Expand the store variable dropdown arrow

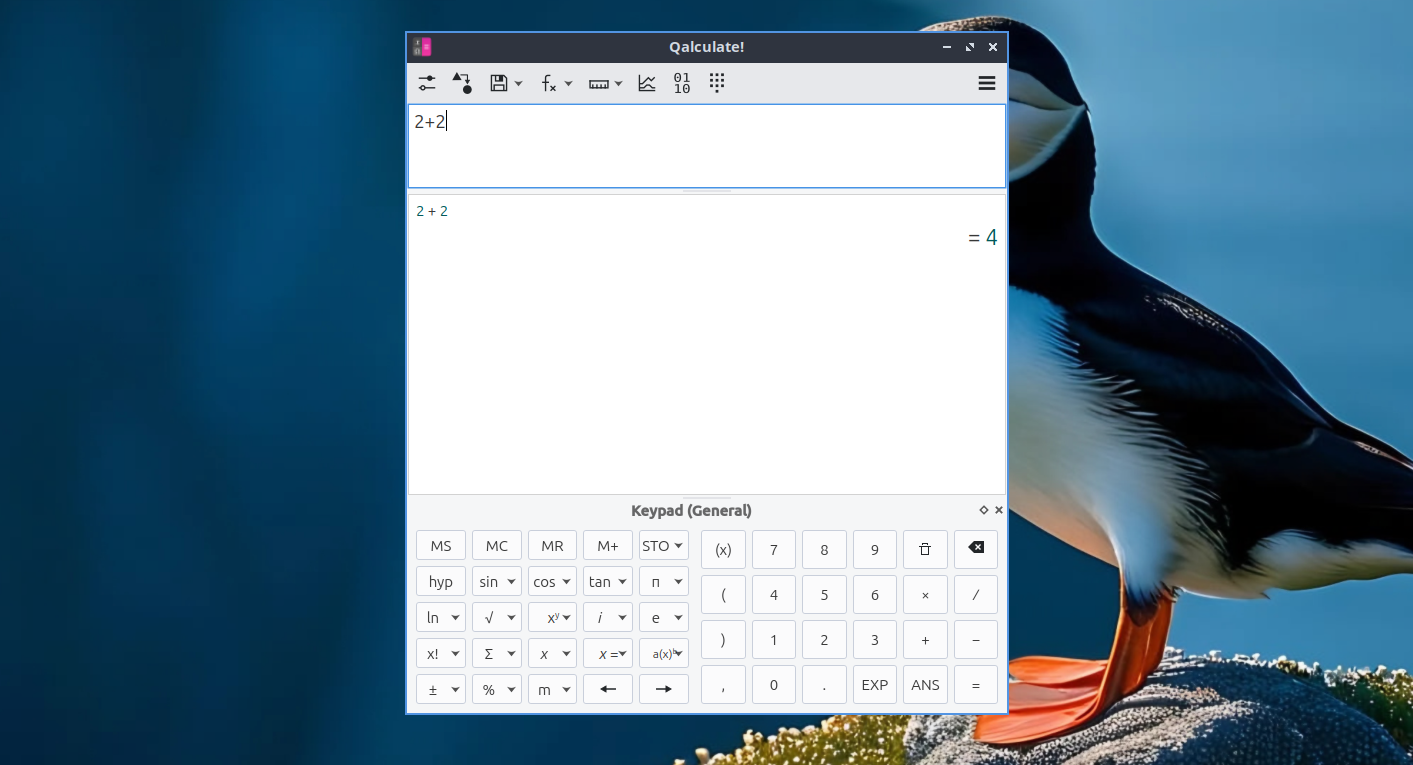click(518, 84)
